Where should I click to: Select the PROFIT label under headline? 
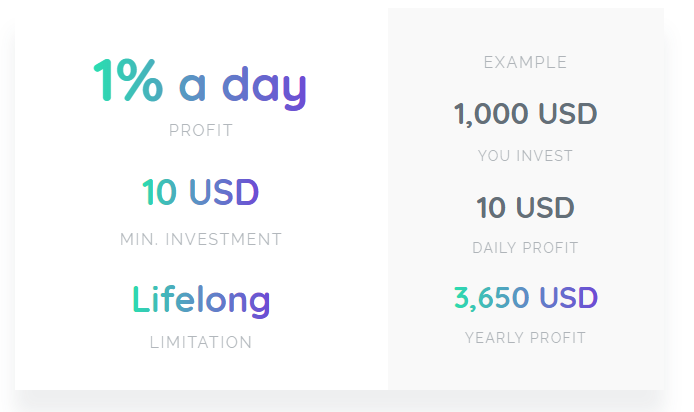201,131
